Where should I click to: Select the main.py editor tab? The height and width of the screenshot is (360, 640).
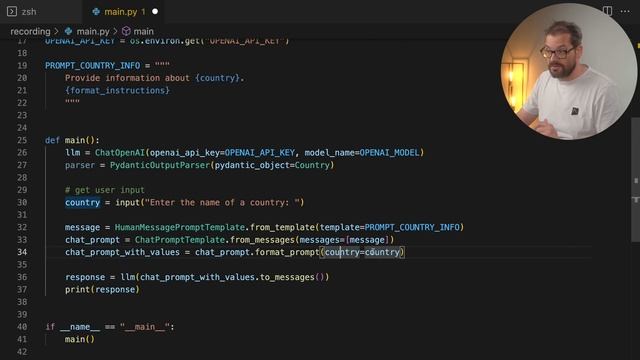coord(122,11)
